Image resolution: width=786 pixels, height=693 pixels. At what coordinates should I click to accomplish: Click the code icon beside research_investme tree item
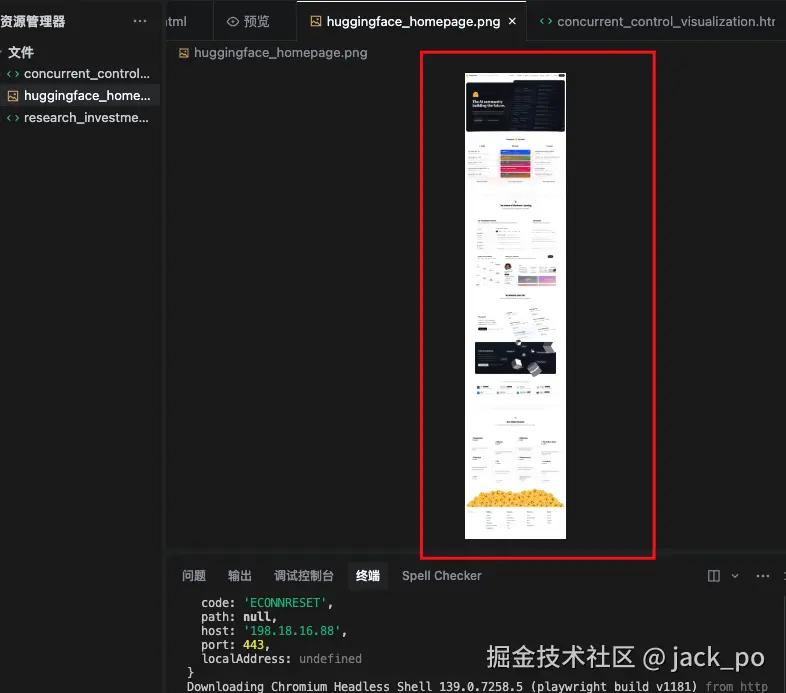point(13,118)
